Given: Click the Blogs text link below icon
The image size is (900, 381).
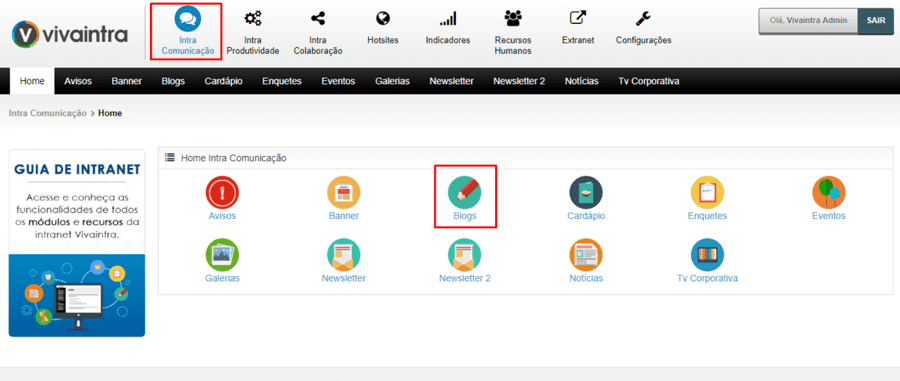Looking at the screenshot, I should (464, 216).
